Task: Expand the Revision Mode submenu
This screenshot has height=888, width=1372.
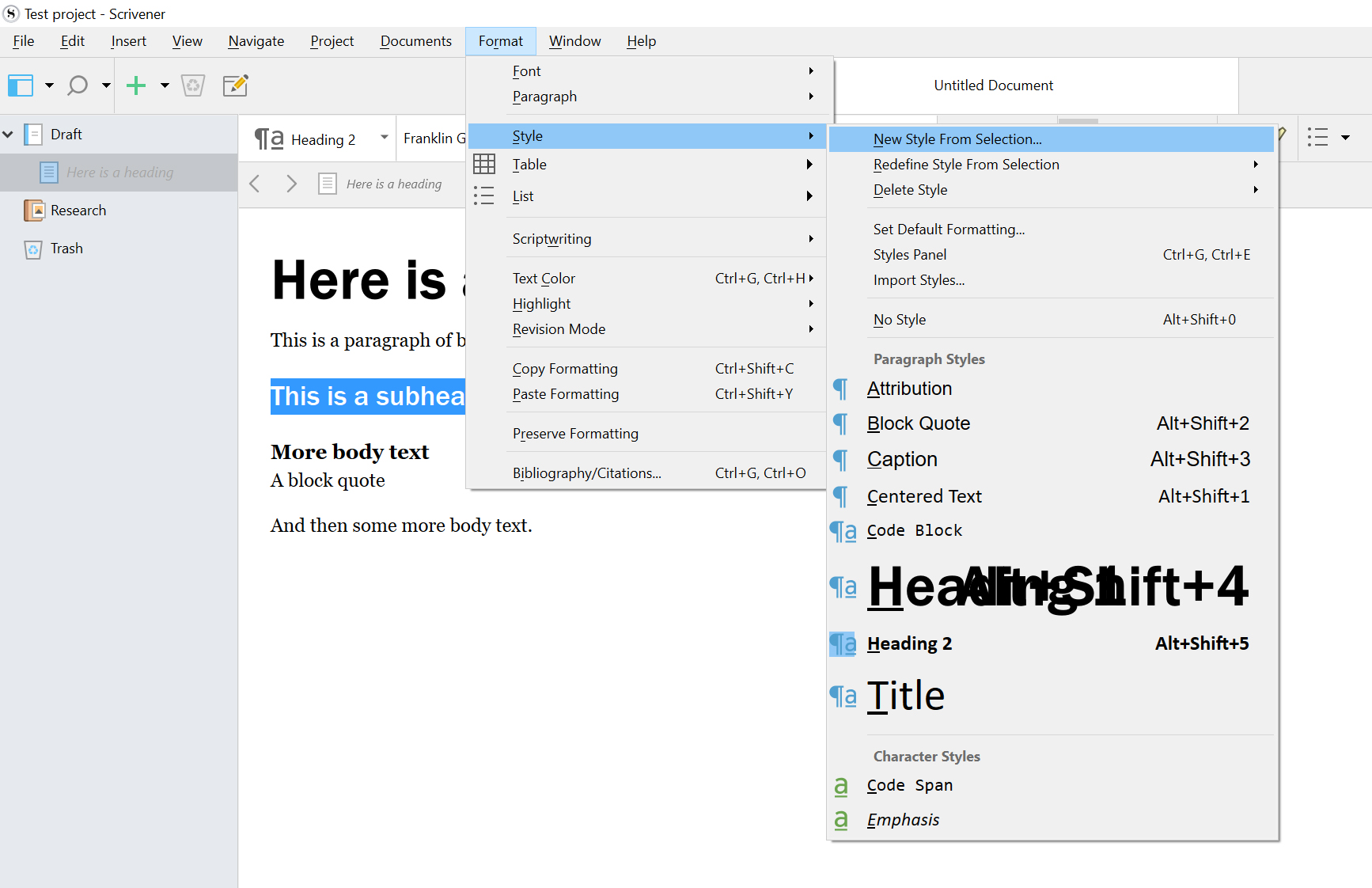Action: tap(647, 329)
